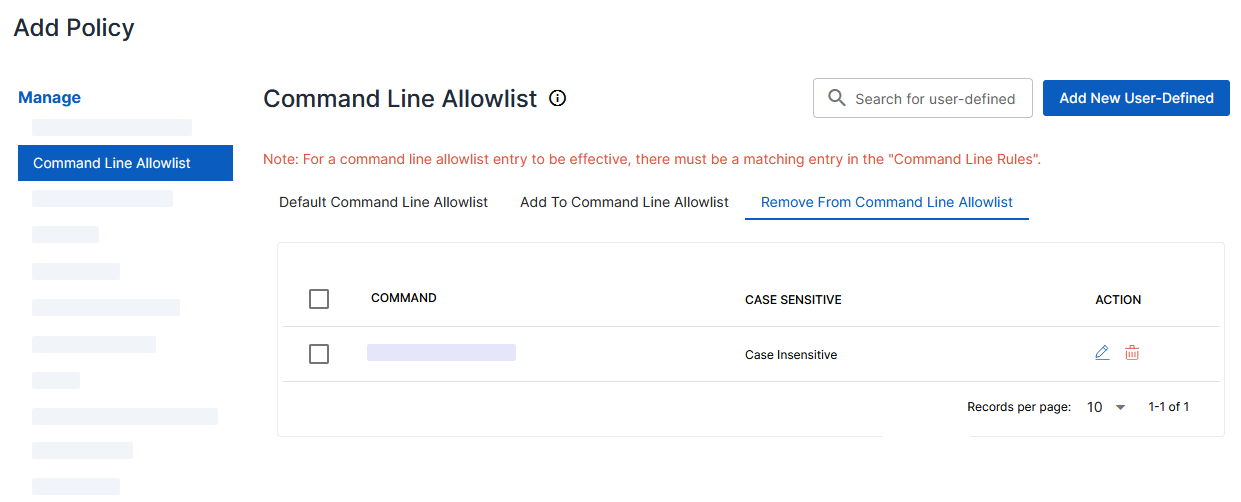Viewport: 1241px width, 502px height.
Task: Check the Case Insensitive row's checkbox
Action: (x=319, y=354)
